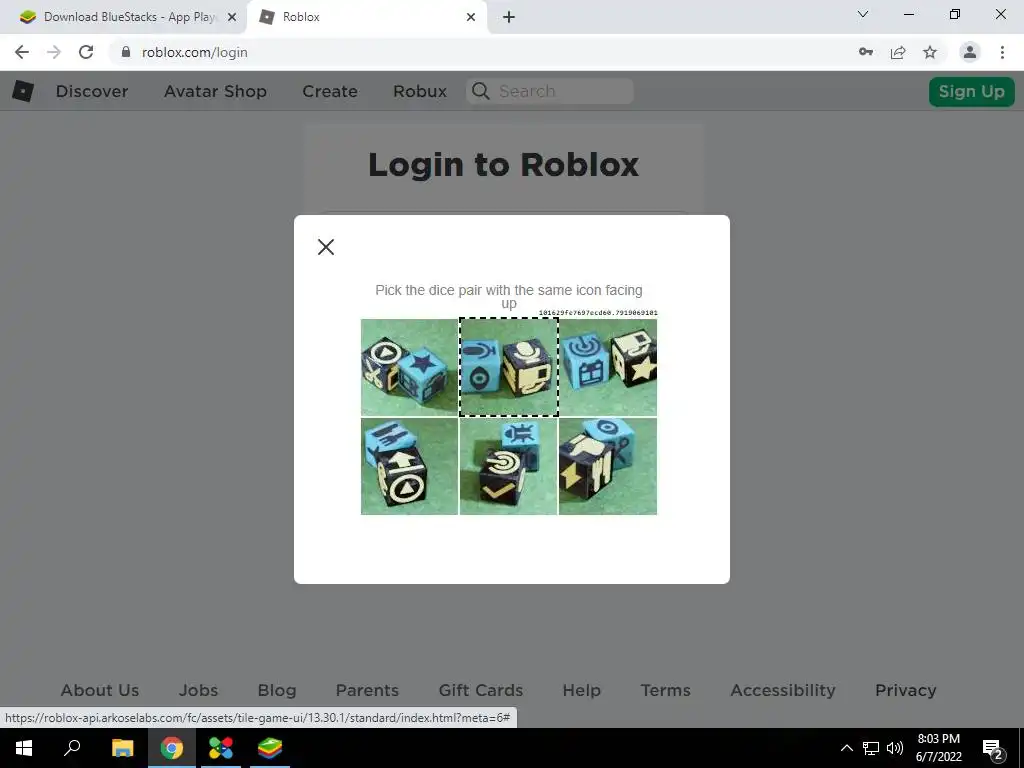1024x768 pixels.
Task: Reload the Roblox login page
Action: coord(86,52)
